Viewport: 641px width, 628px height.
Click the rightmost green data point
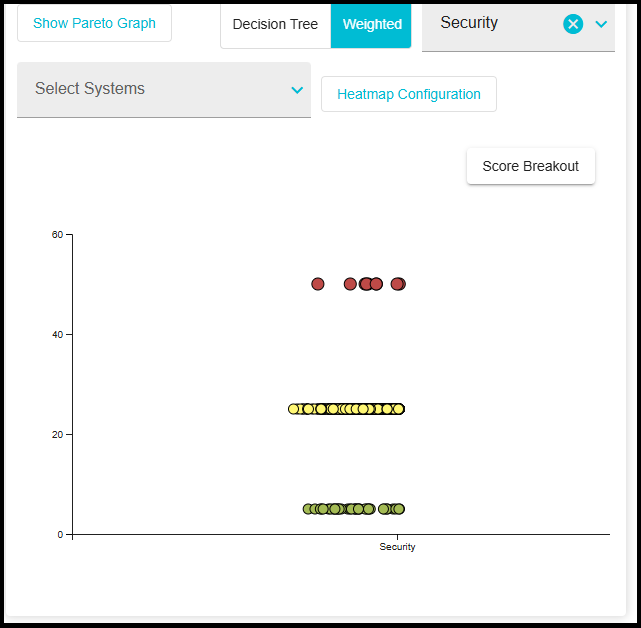coord(398,509)
